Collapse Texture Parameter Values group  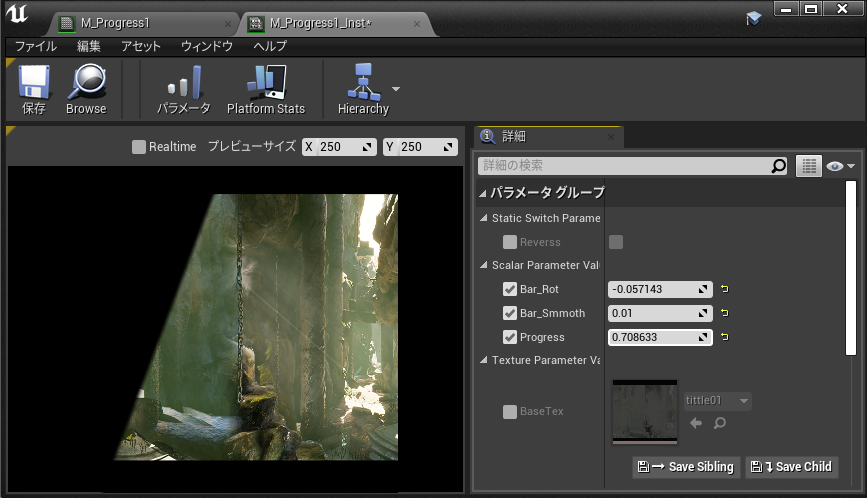pos(484,360)
